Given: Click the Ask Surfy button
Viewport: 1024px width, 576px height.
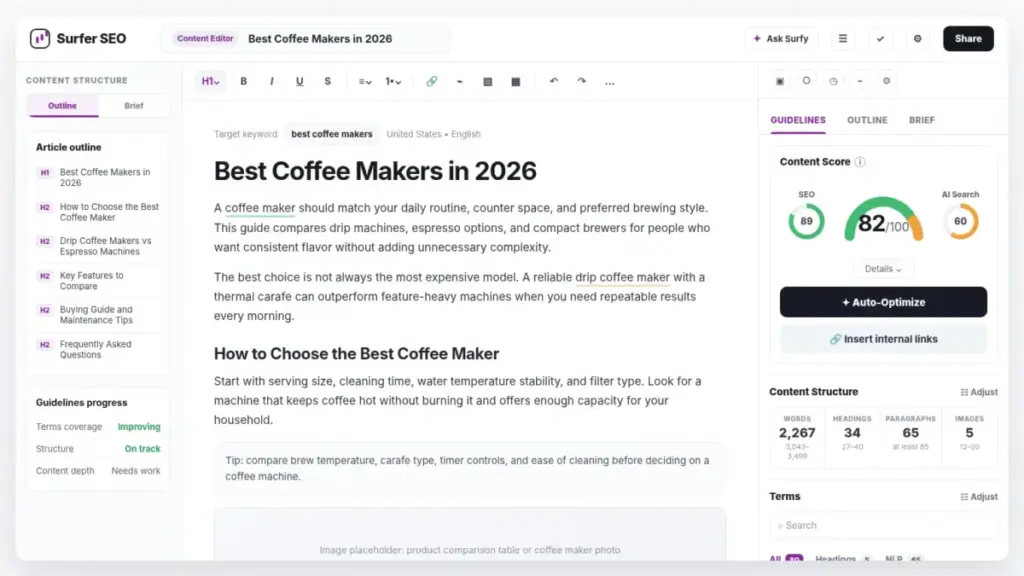Looking at the screenshot, I should [781, 39].
